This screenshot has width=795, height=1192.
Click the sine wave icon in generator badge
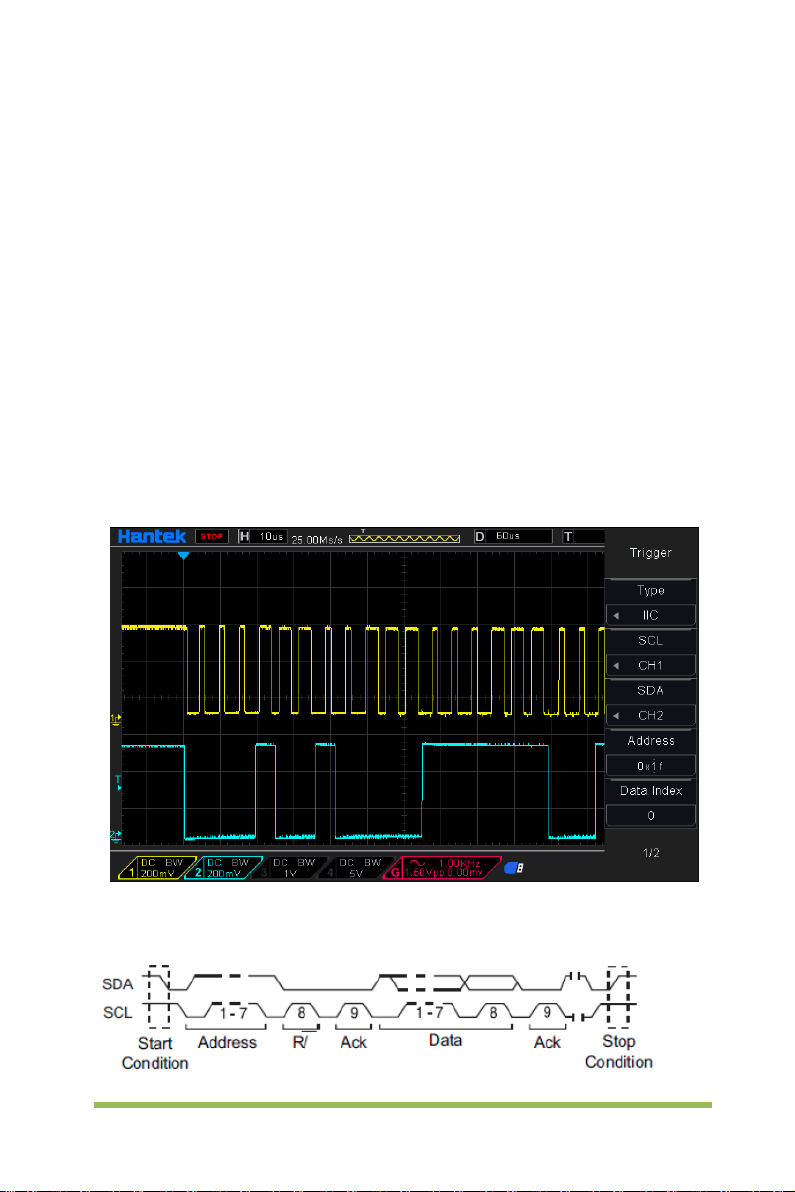[x=418, y=864]
